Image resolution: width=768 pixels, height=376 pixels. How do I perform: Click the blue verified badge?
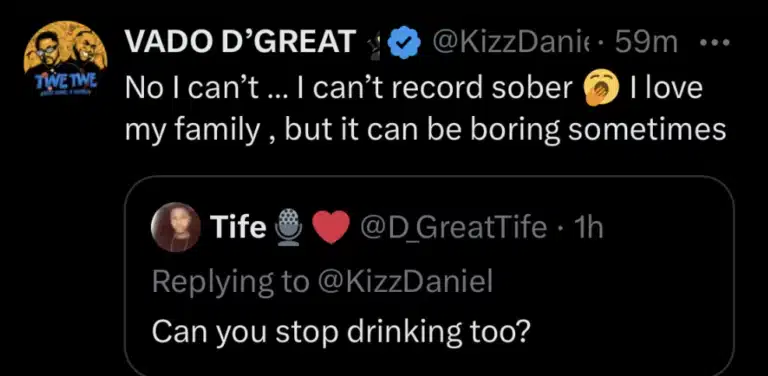404,44
